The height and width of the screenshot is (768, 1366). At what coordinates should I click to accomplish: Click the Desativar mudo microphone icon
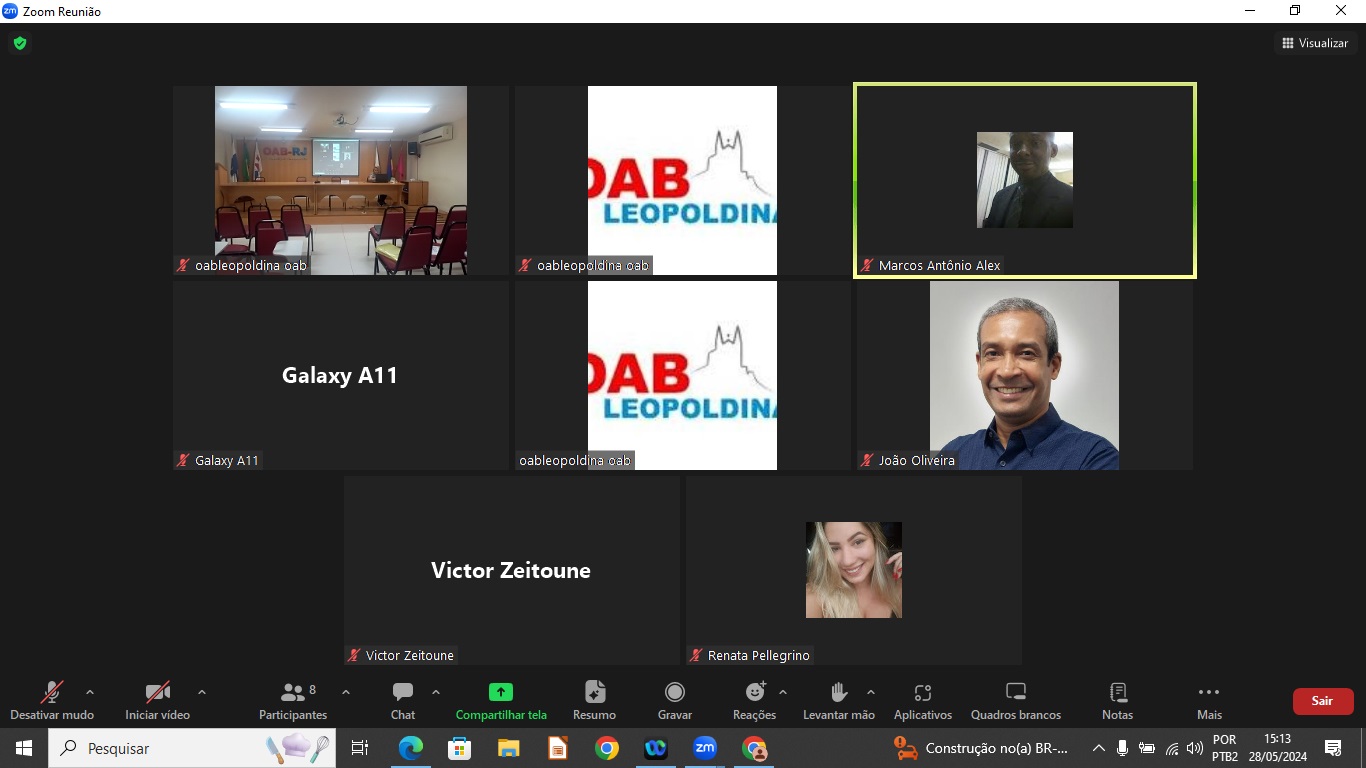[51, 692]
